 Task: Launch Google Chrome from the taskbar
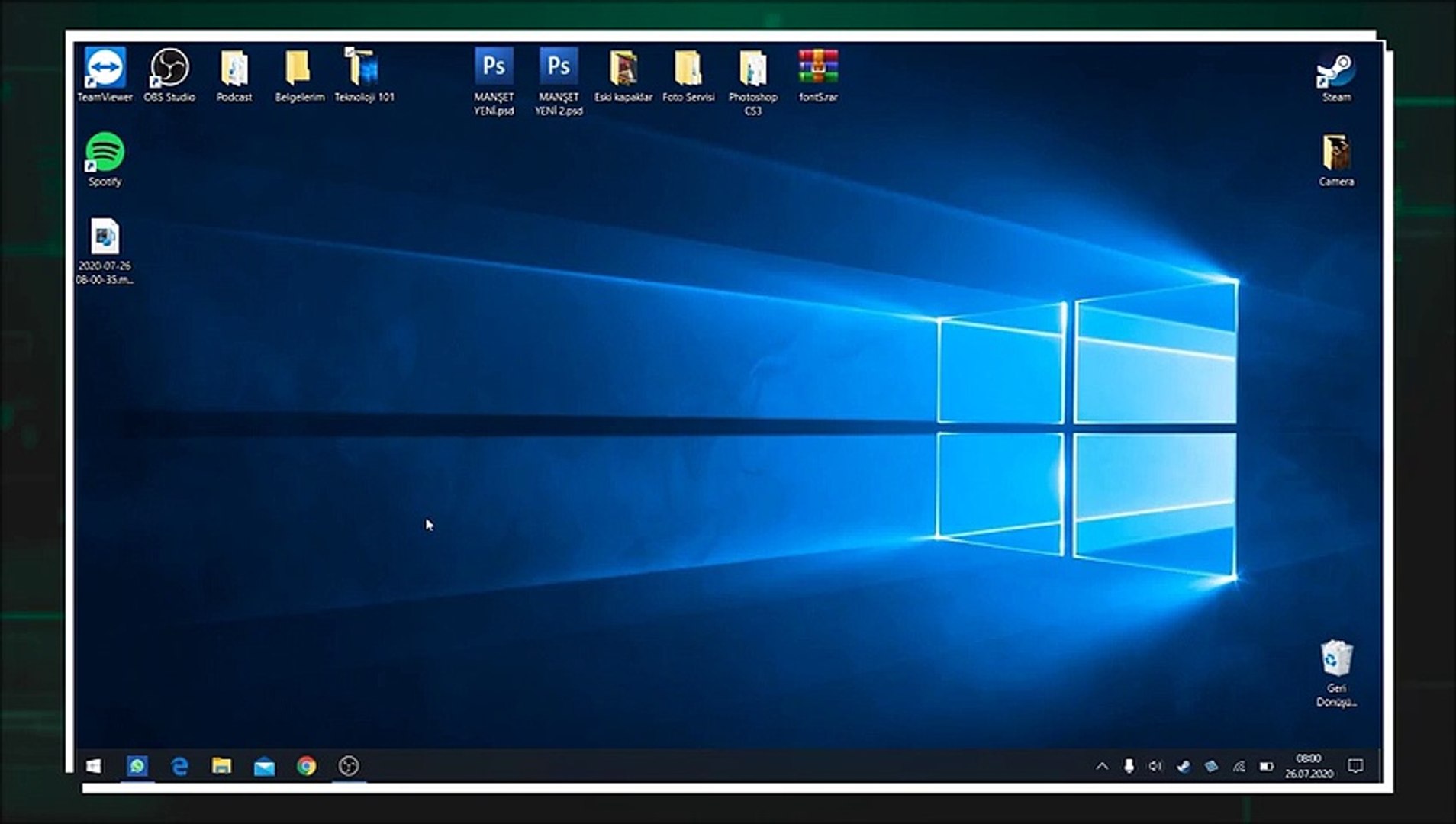coord(307,766)
